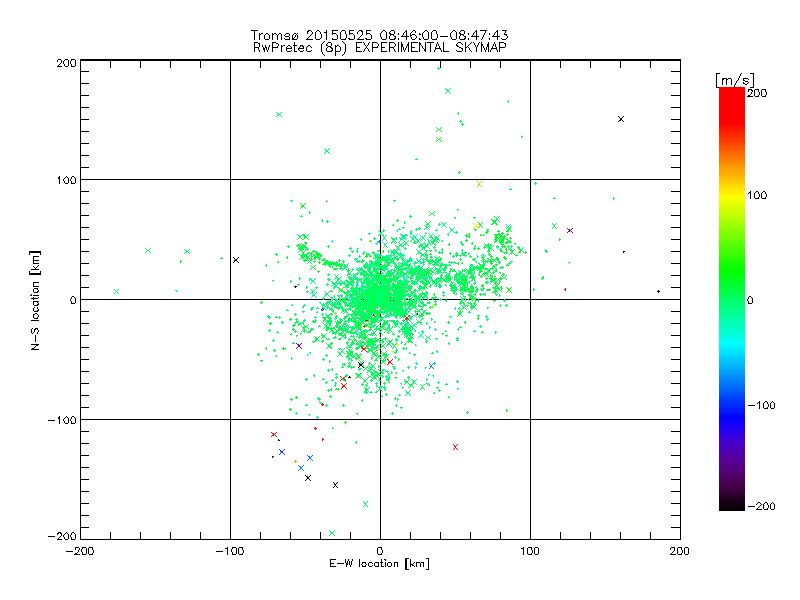Click the "E-W location [km]" axis label

click(379, 564)
